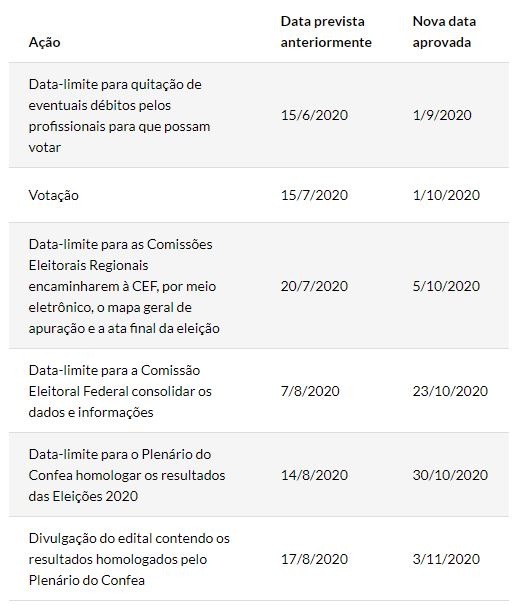Click the previous date 15/6/2020
The height and width of the screenshot is (605, 521).
point(314,115)
